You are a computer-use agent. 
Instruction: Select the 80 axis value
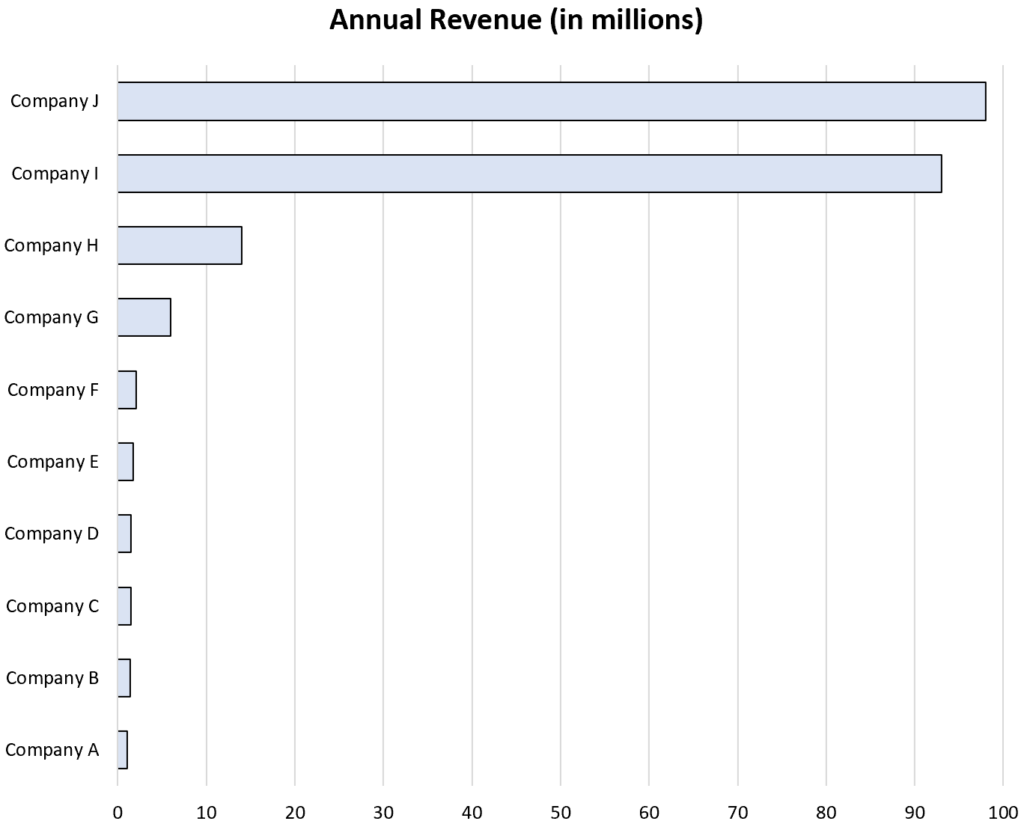[x=826, y=812]
